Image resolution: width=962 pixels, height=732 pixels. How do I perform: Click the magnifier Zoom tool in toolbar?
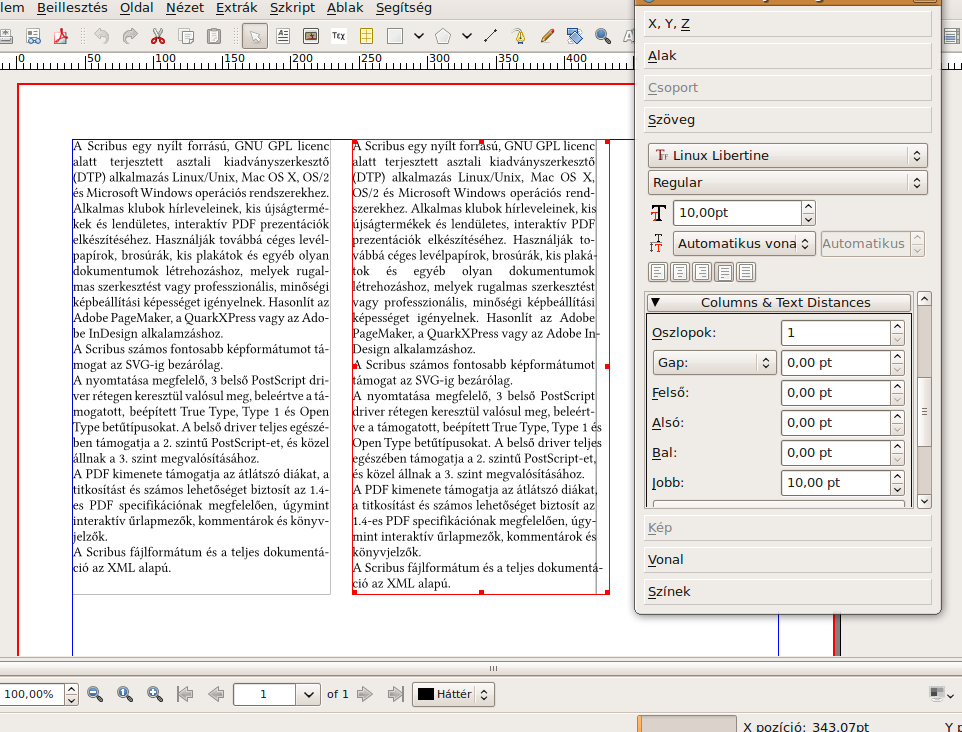603,37
